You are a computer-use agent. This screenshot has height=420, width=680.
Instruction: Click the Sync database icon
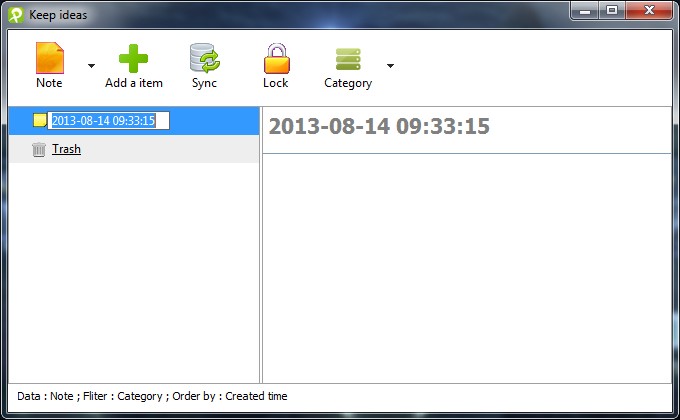(204, 58)
